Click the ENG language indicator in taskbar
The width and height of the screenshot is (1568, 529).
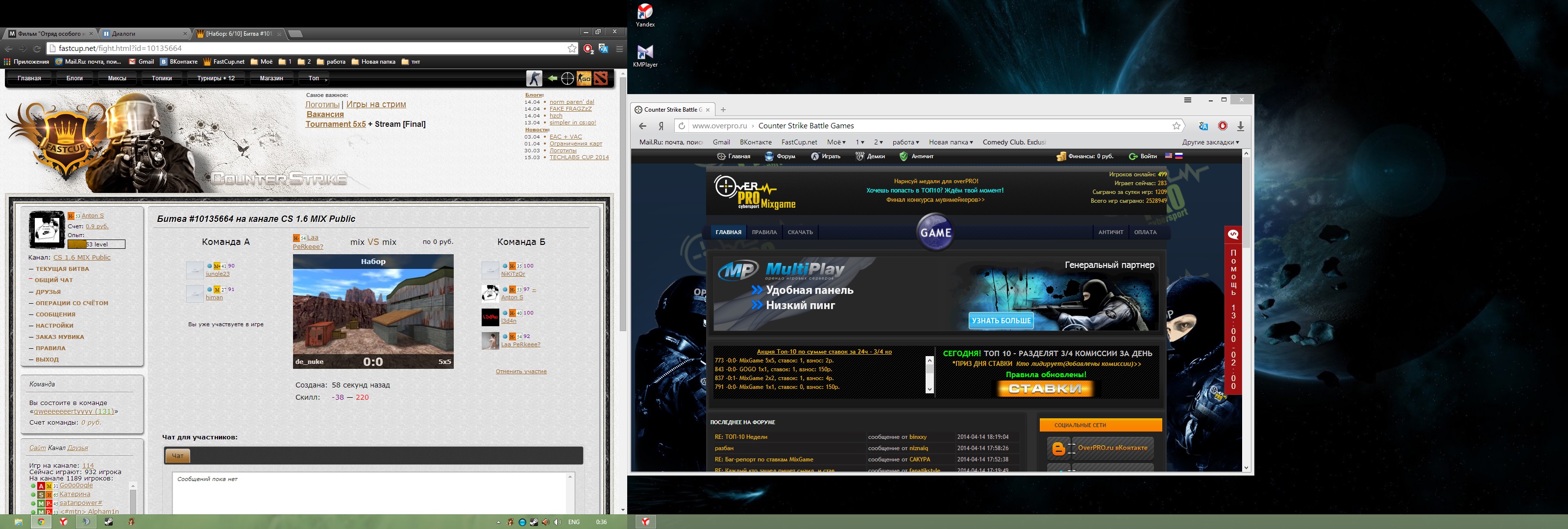[x=573, y=522]
